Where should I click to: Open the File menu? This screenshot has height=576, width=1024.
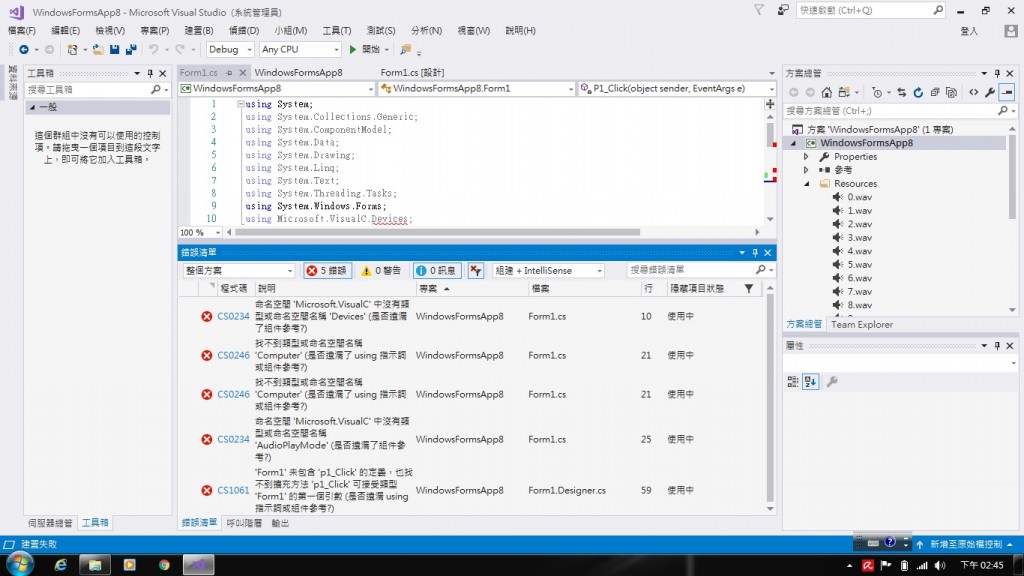click(x=22, y=31)
